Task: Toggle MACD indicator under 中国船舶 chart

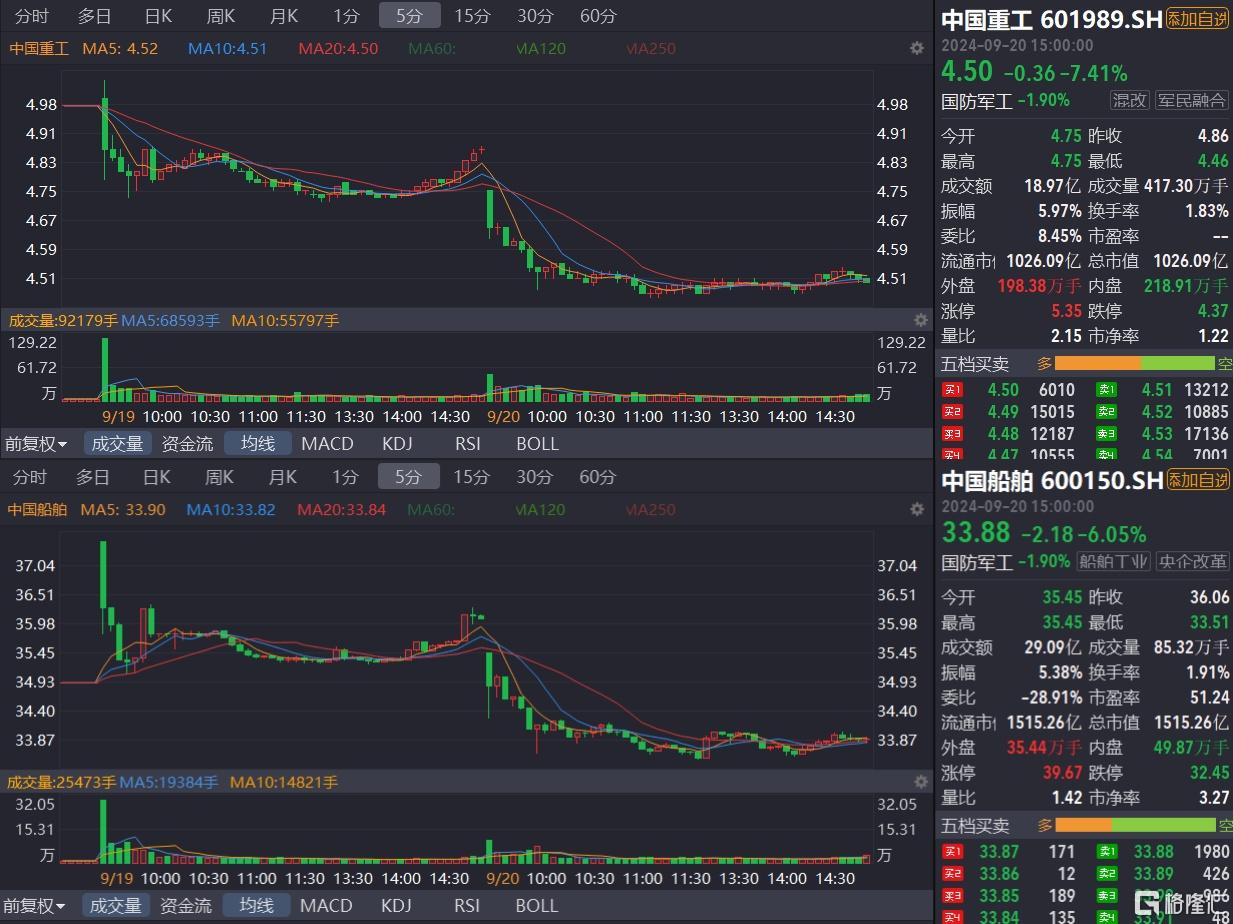Action: (327, 906)
